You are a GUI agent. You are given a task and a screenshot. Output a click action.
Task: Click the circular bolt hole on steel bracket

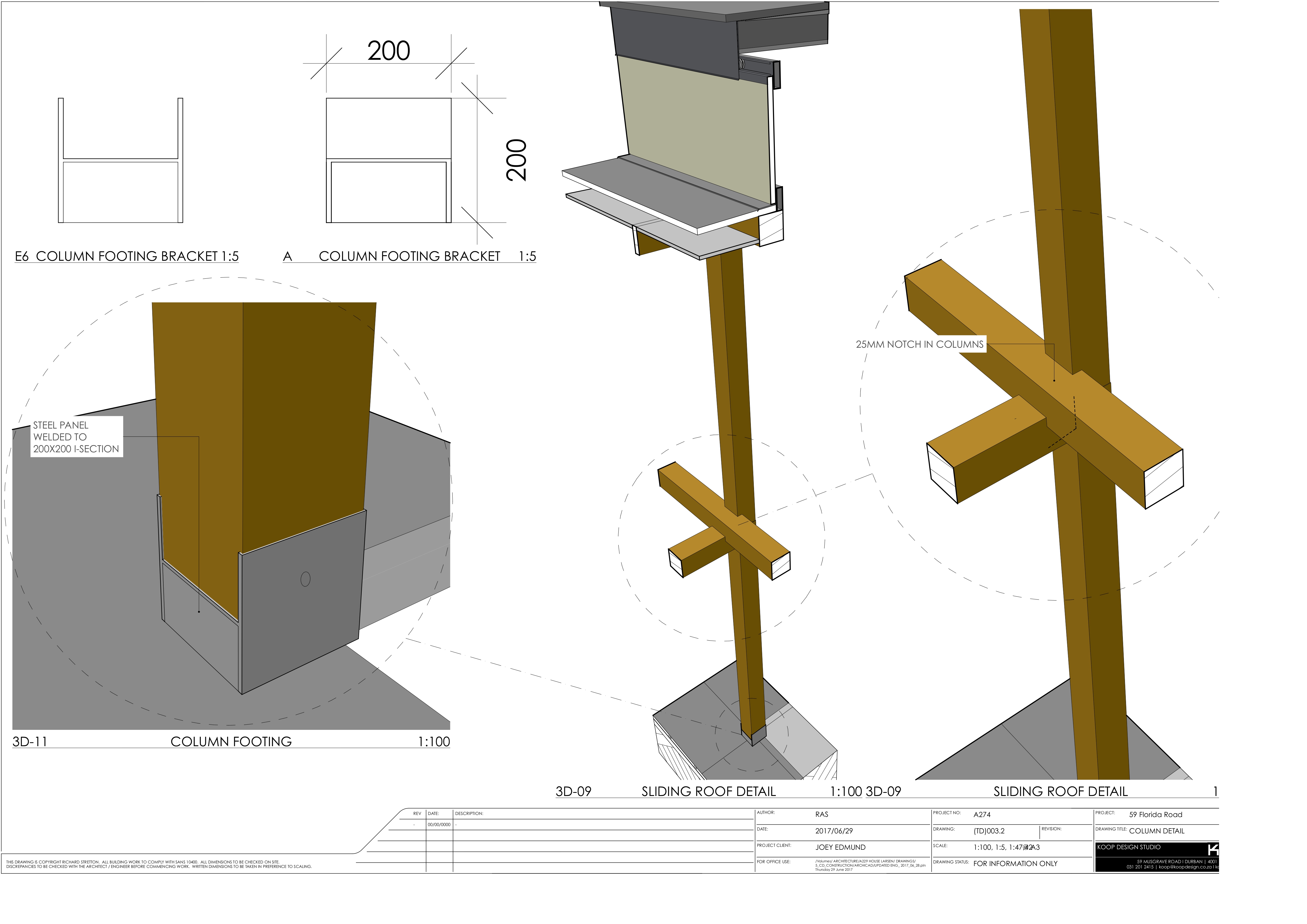pyautogui.click(x=305, y=579)
